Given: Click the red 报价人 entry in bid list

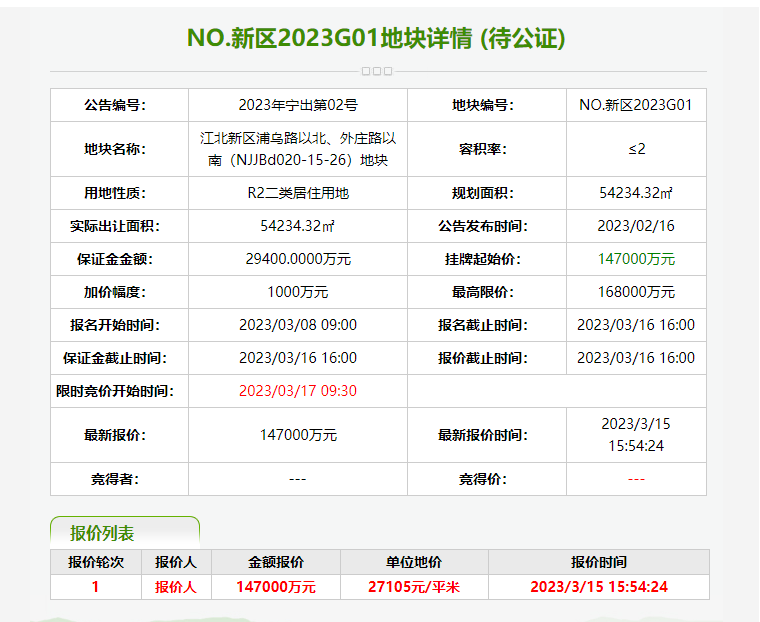Looking at the screenshot, I should coord(175,587).
